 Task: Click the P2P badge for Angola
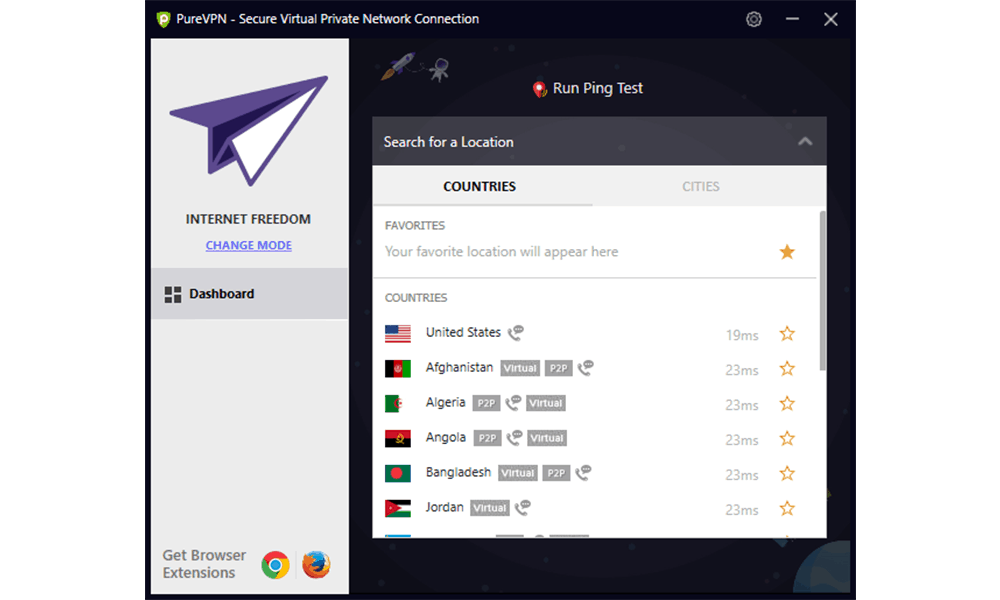coord(487,439)
